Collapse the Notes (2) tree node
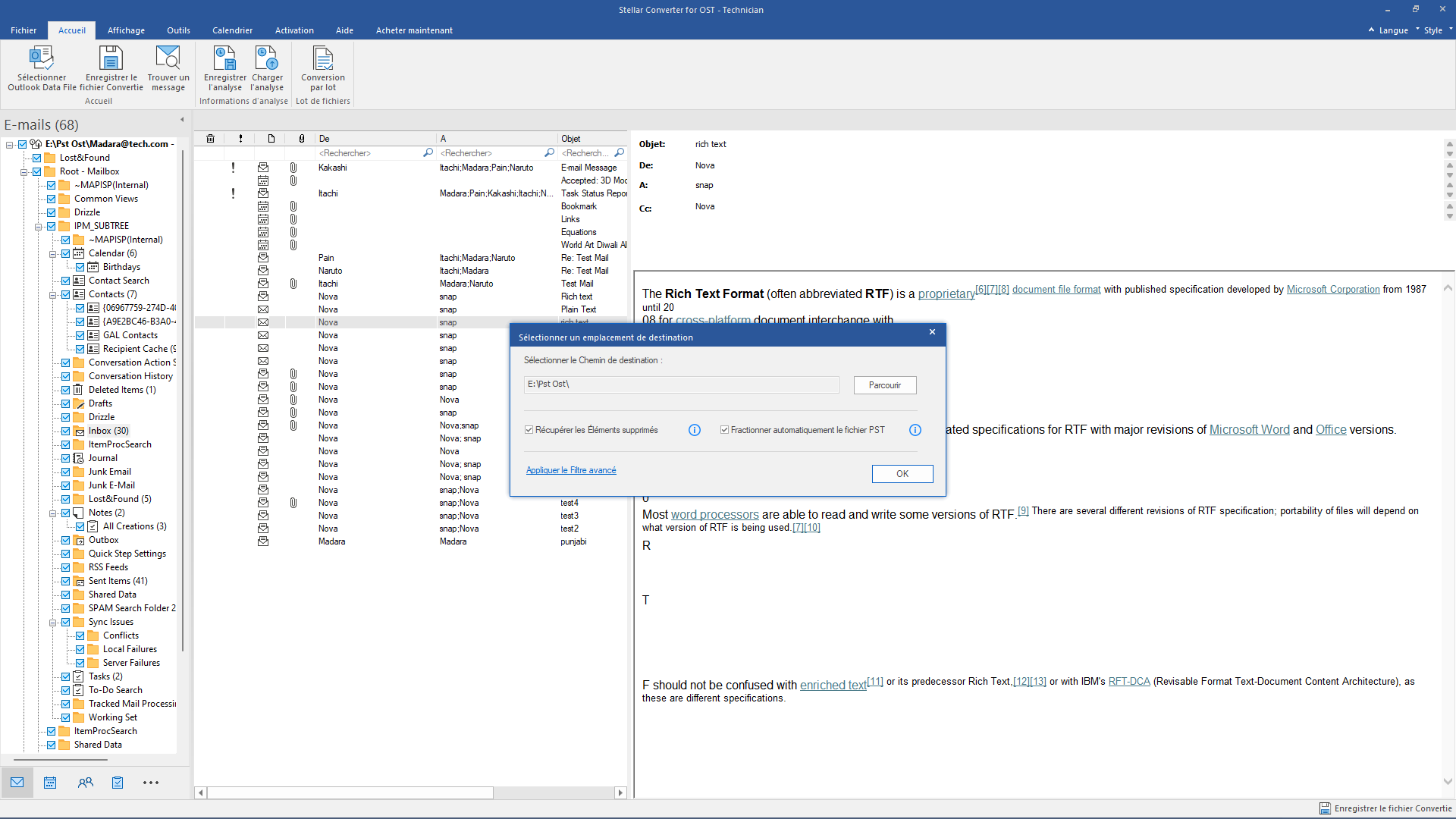The image size is (1456, 819). [52, 513]
